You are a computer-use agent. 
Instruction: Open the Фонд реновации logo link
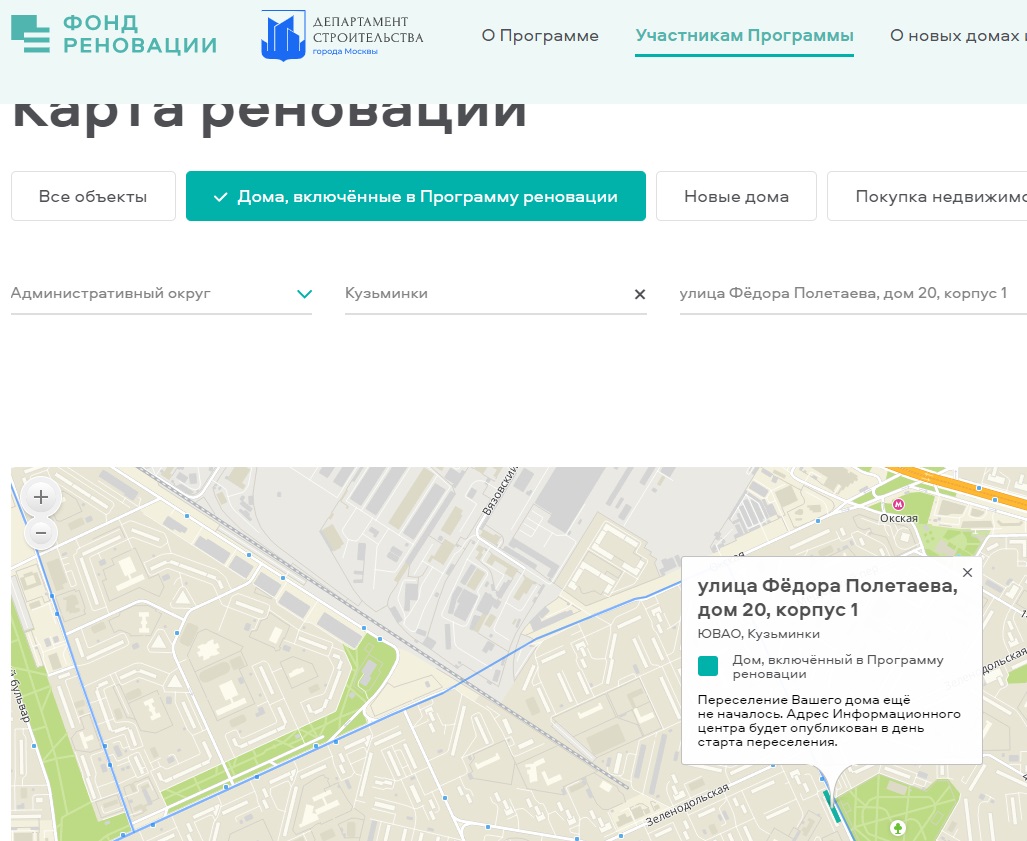(x=114, y=33)
